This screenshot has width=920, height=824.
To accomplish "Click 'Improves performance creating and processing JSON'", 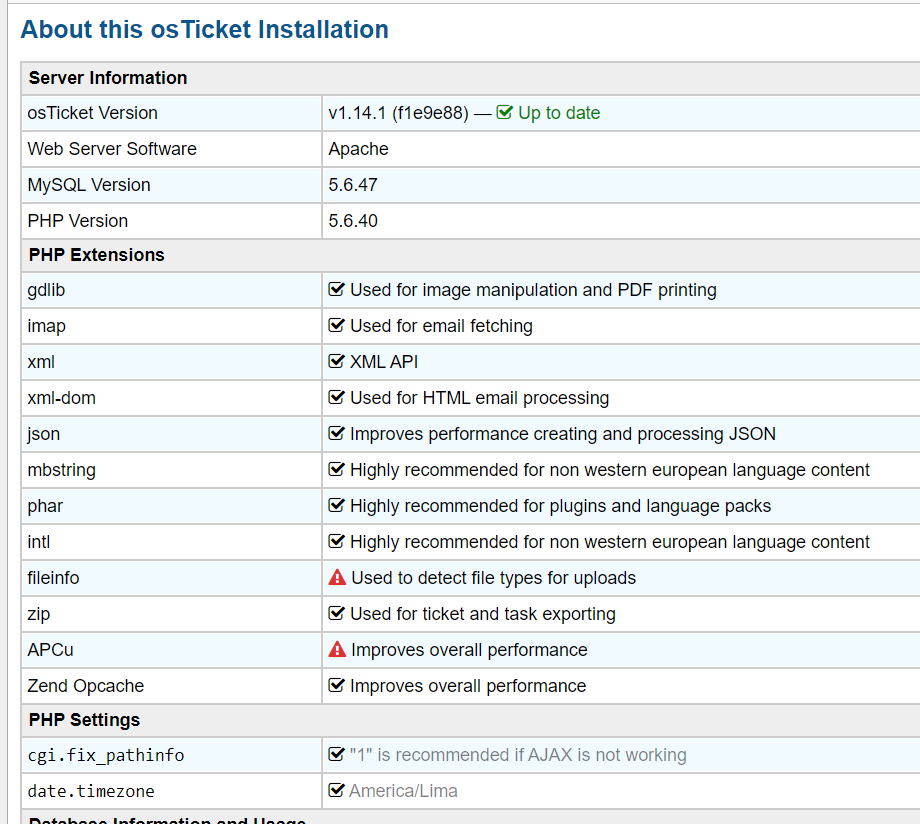I will [563, 434].
